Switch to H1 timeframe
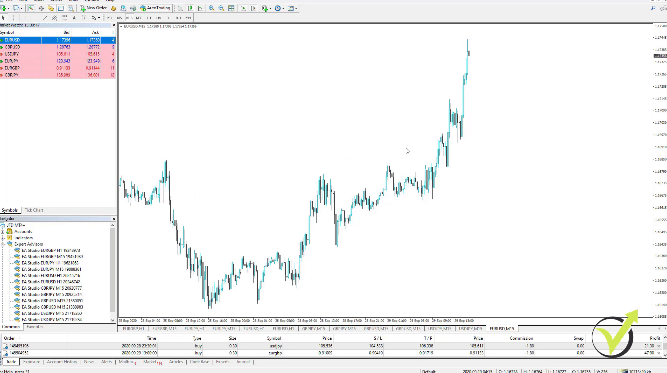The image size is (667, 373). 149,18
